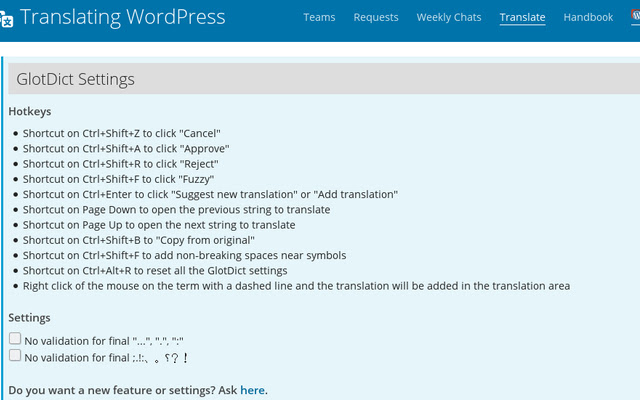Image resolution: width=640 pixels, height=400 pixels.
Task: Select the Ctrl+Shift+A "Approve" shortcut line
Action: pos(126,149)
